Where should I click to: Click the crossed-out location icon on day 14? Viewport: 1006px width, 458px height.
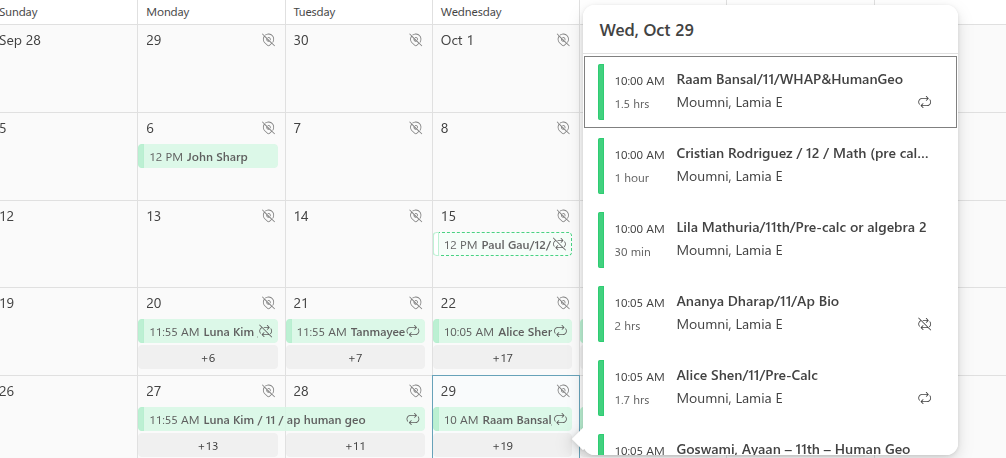416,216
